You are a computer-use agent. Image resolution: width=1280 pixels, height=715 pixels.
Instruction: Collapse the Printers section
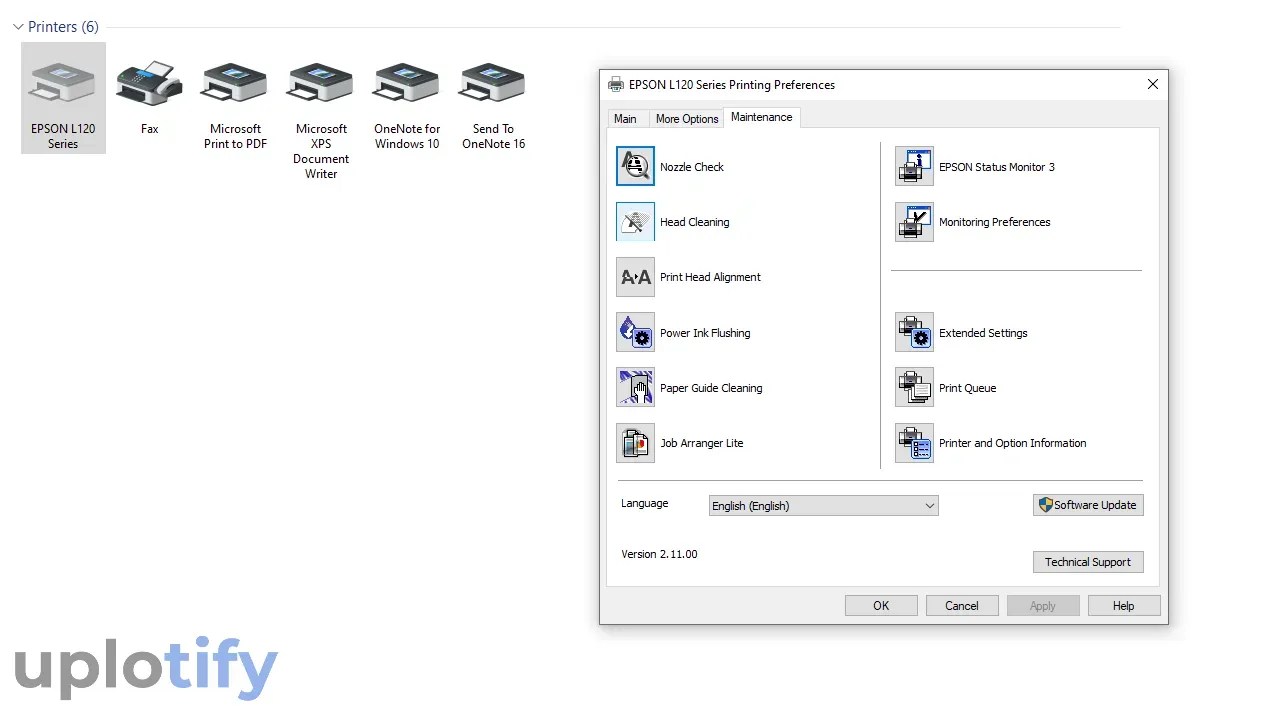(17, 27)
